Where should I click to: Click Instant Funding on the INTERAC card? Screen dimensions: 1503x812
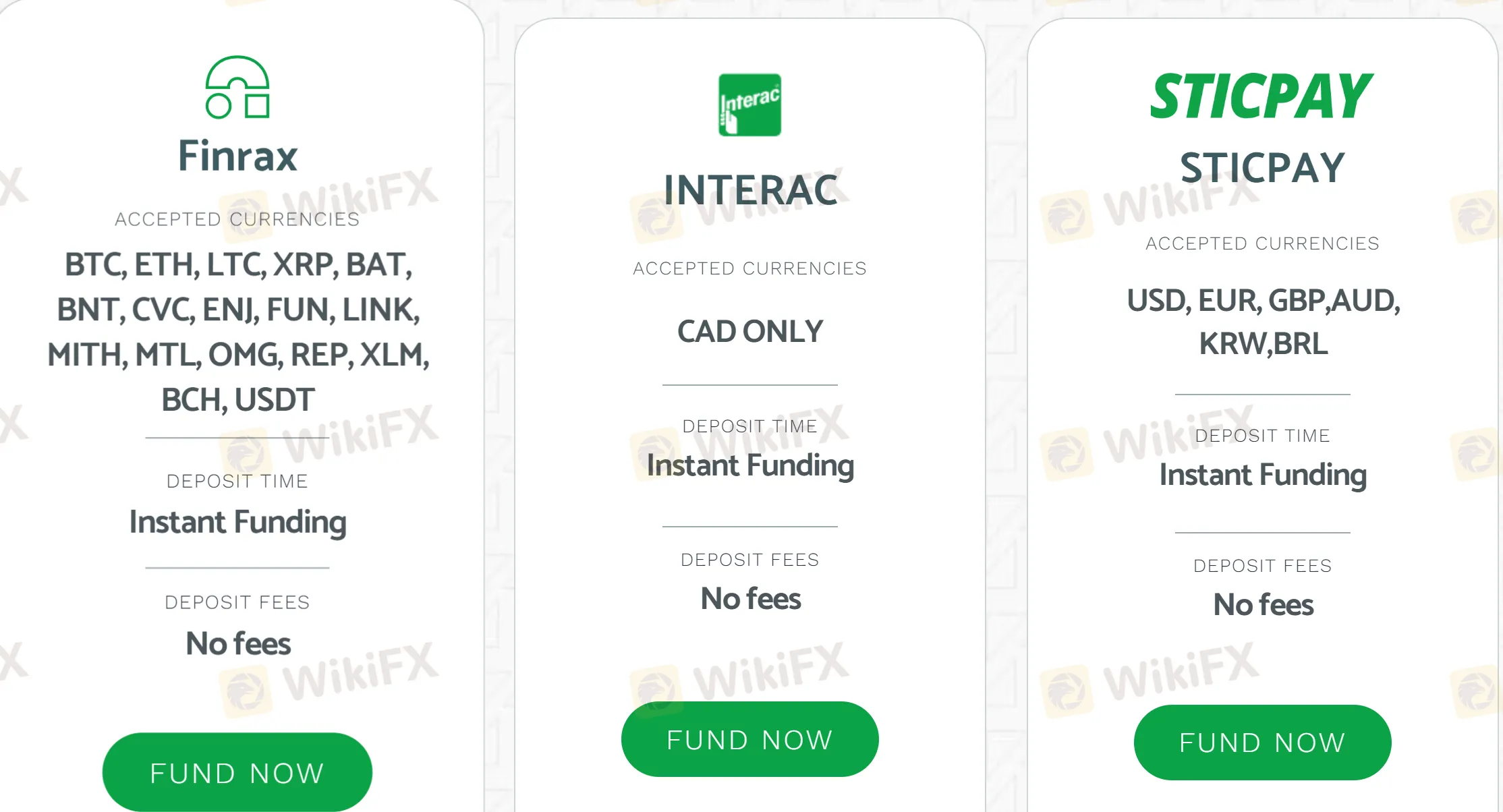pyautogui.click(x=750, y=465)
